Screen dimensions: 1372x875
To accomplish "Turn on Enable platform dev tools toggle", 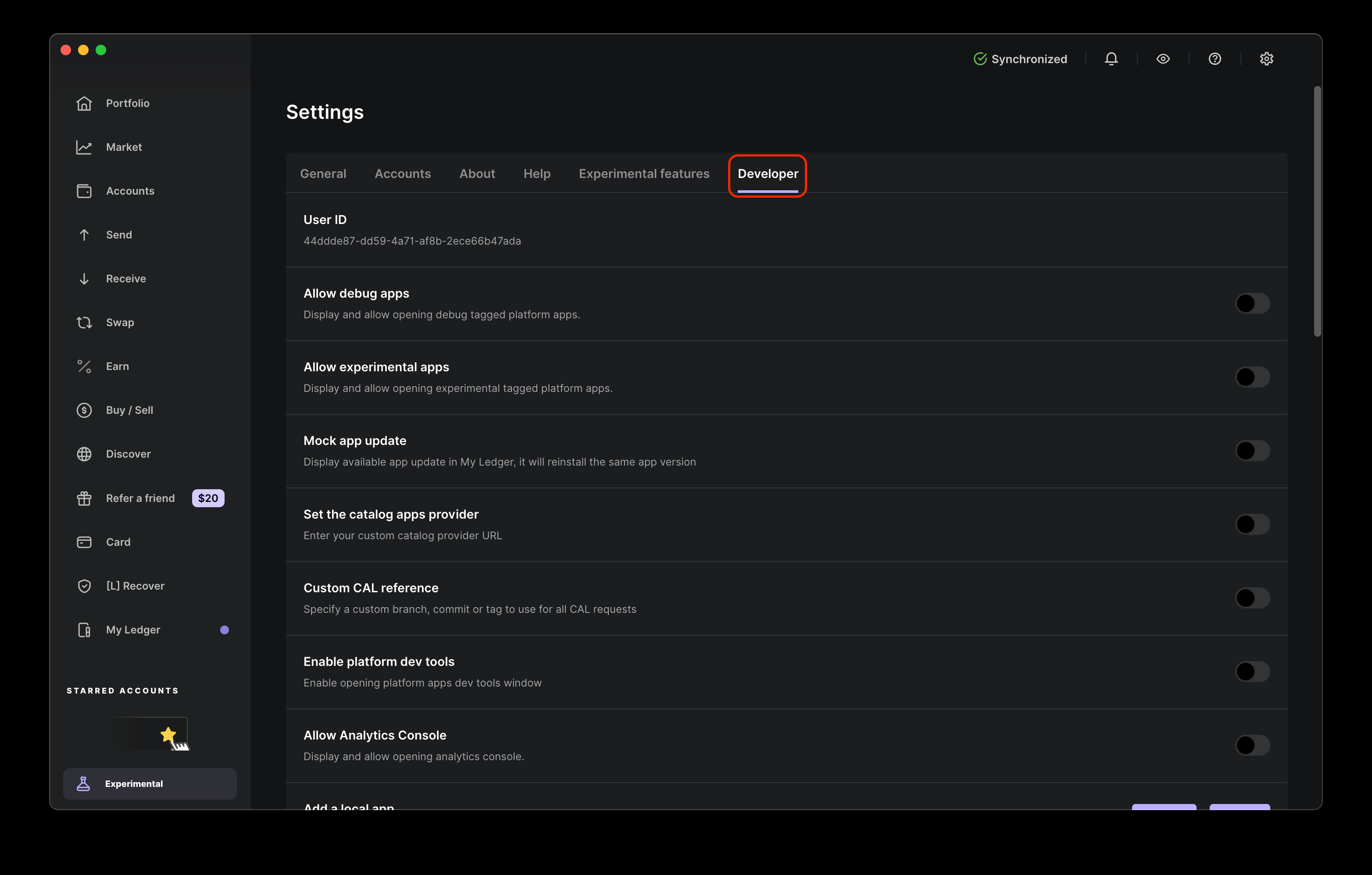I will pyautogui.click(x=1252, y=672).
